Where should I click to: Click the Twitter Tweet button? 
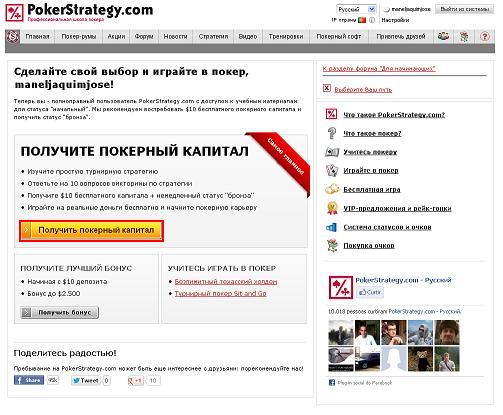click(85, 380)
